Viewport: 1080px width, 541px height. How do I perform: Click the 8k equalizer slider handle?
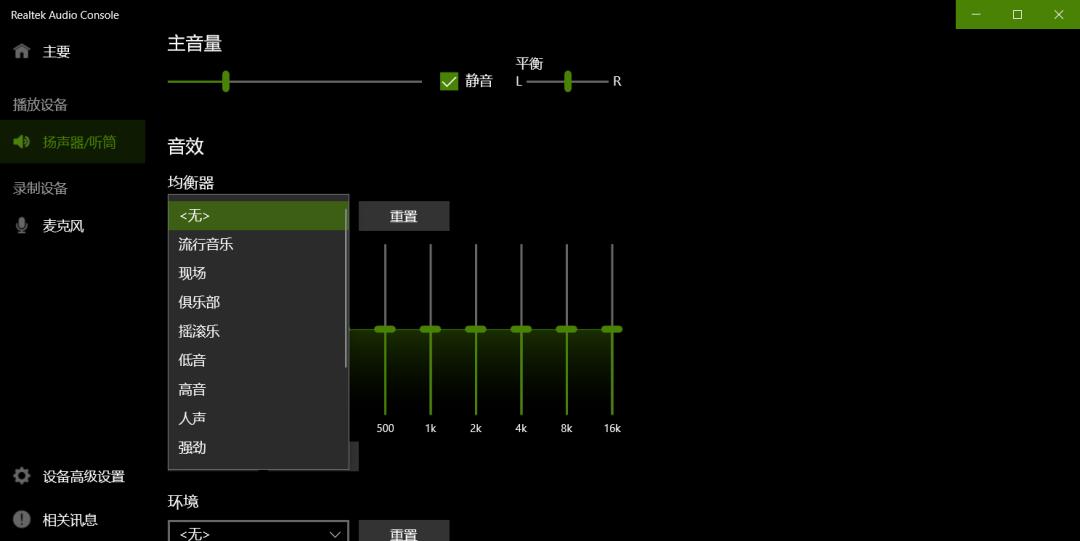(567, 329)
